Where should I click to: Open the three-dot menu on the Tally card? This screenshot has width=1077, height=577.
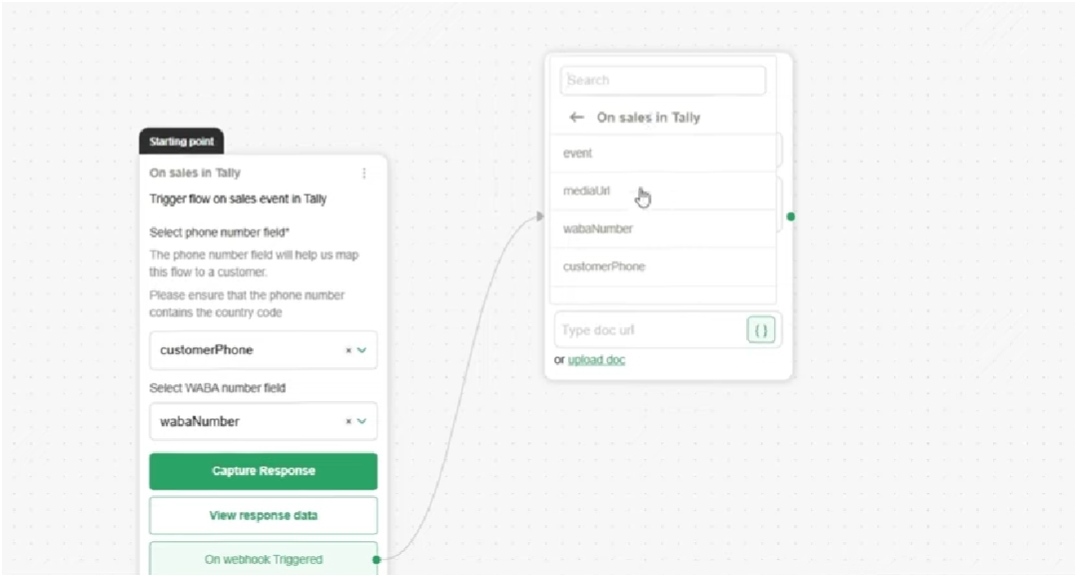364,173
